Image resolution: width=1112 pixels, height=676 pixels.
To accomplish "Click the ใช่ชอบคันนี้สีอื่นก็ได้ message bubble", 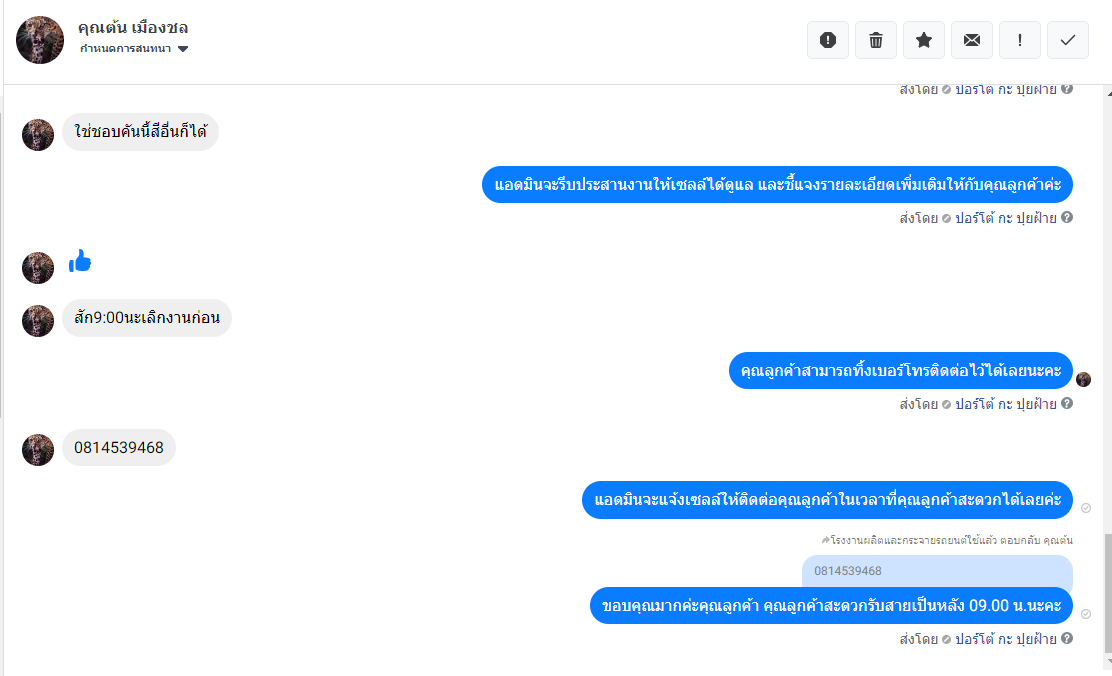I will point(140,131).
